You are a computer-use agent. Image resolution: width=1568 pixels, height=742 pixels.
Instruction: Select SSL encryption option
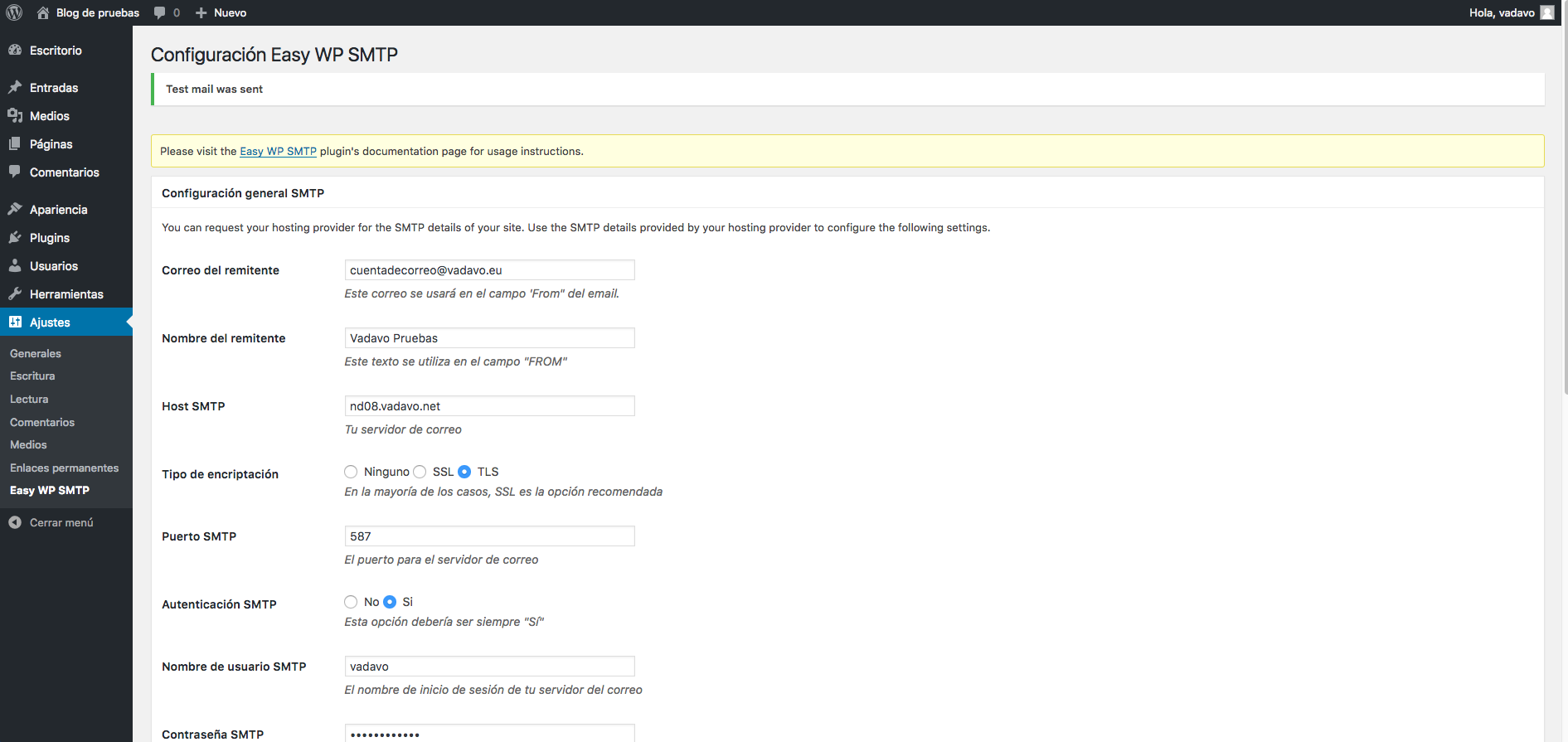[x=420, y=472]
